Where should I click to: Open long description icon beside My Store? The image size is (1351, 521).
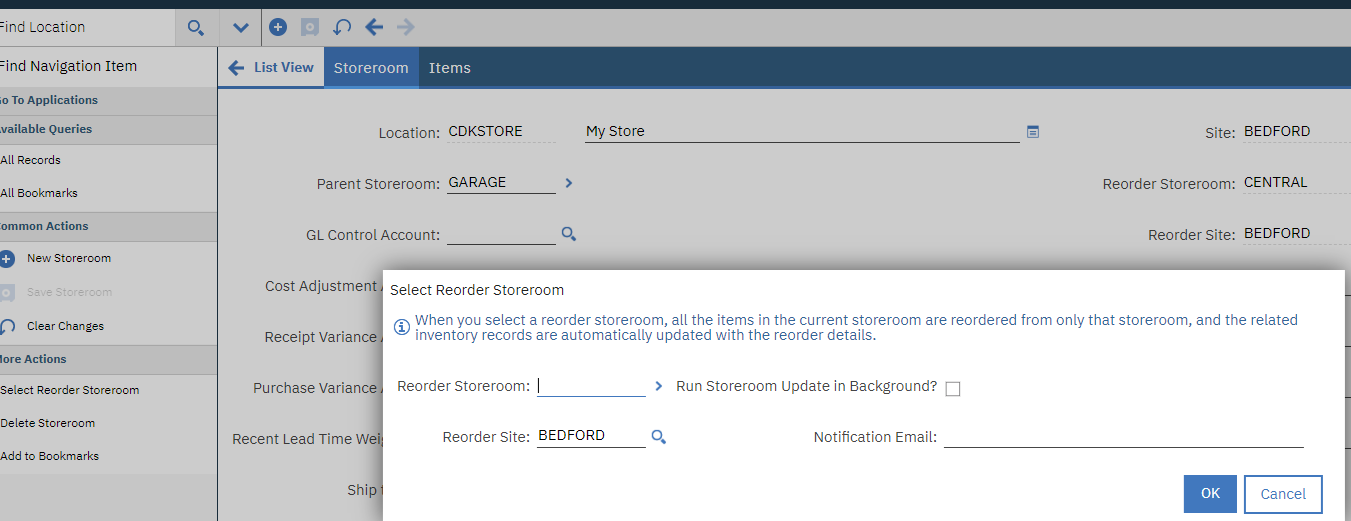point(1033,131)
